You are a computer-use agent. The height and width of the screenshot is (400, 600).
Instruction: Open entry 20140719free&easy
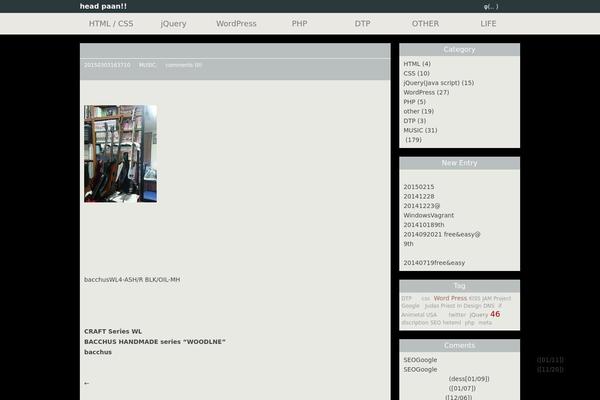tap(434, 263)
